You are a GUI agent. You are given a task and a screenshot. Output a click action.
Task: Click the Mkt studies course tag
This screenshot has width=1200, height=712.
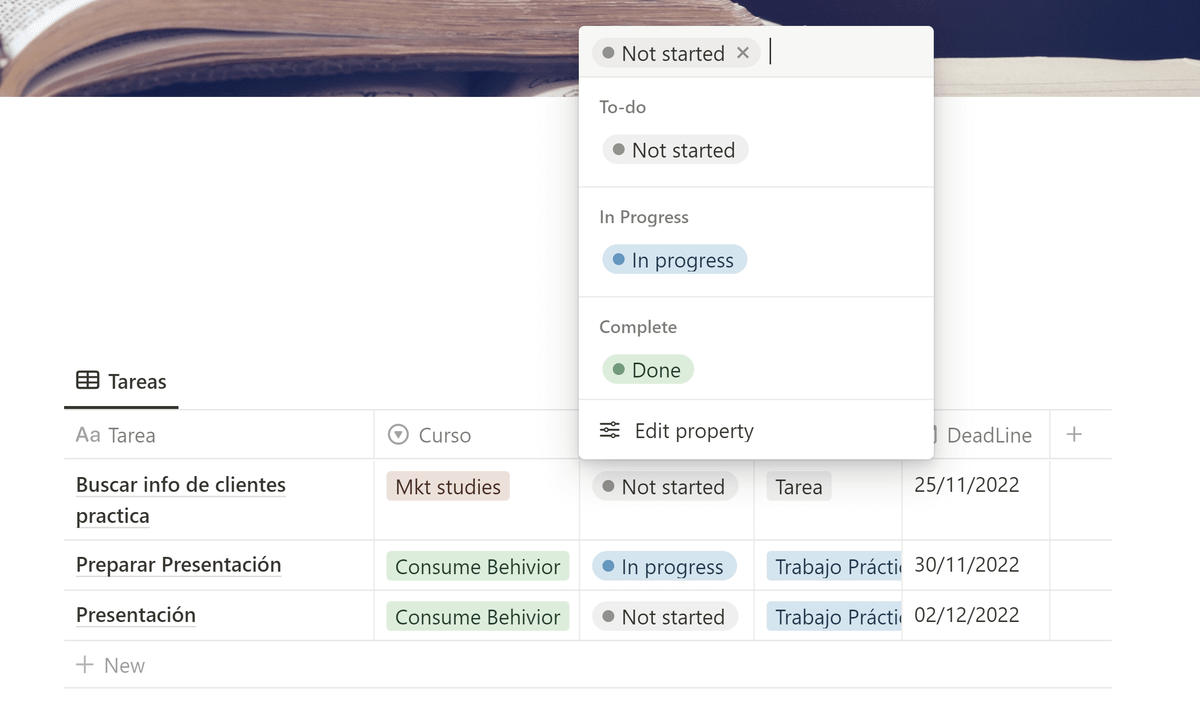coord(447,487)
